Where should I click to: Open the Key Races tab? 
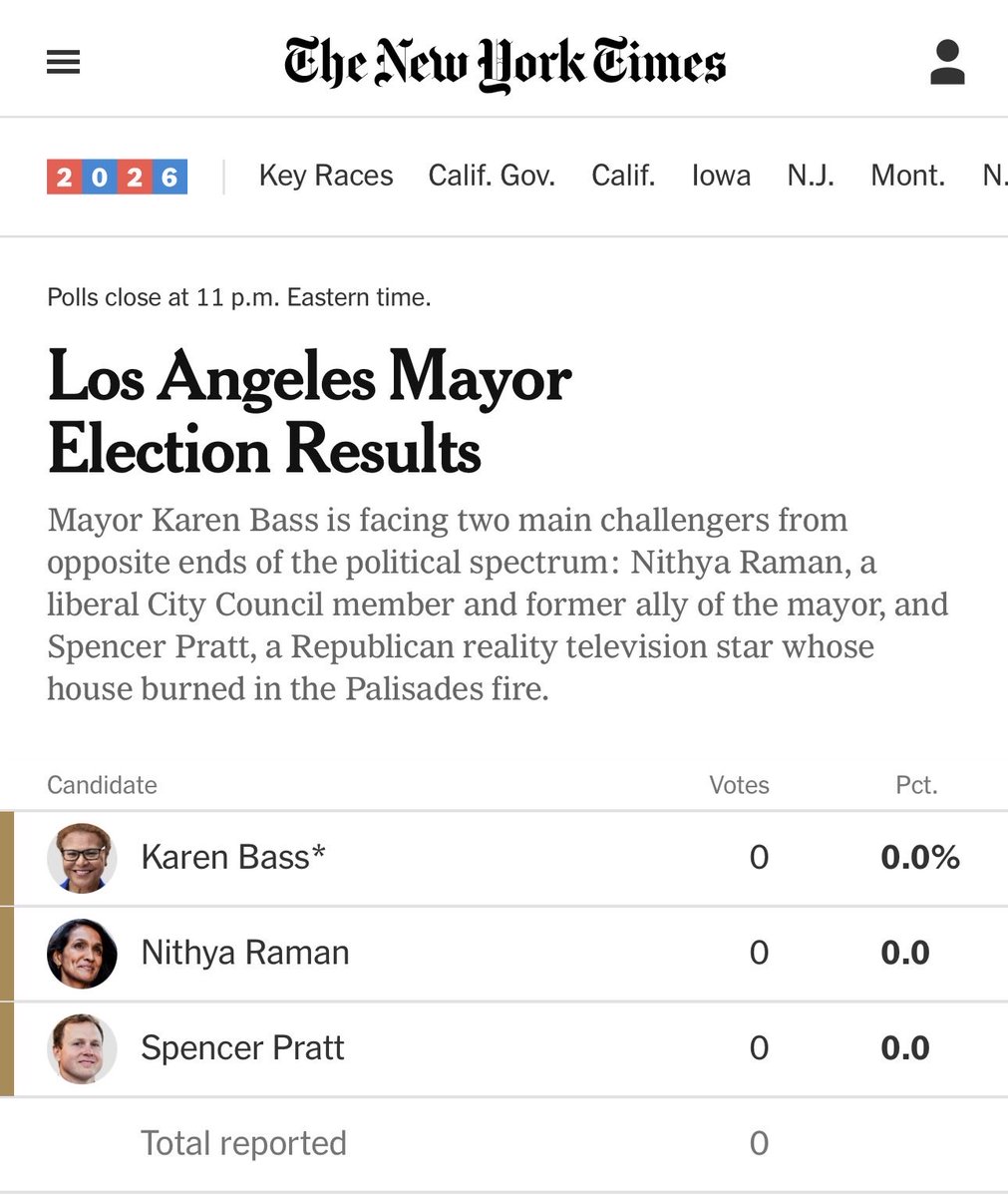tap(326, 176)
